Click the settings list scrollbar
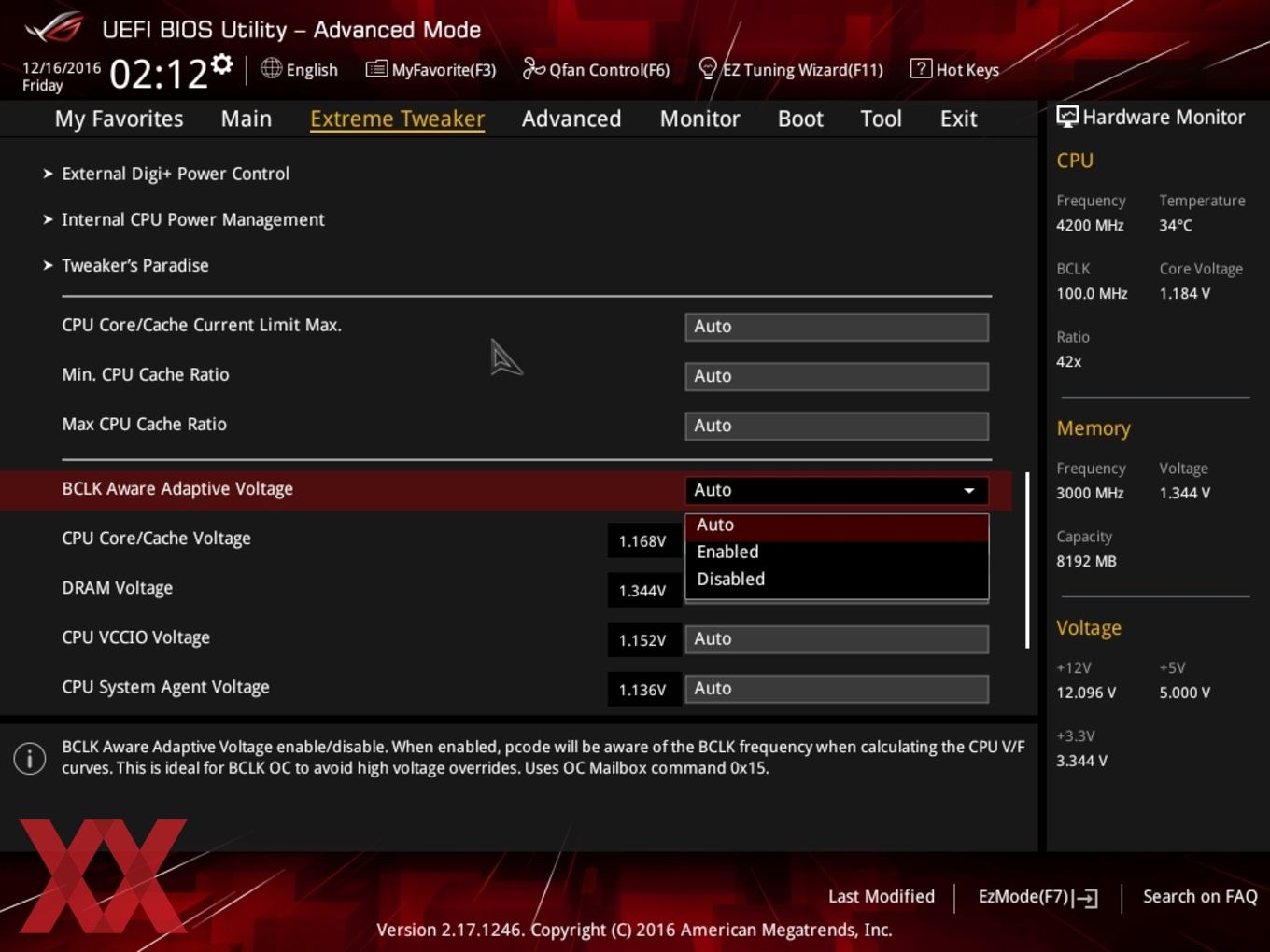Image resolution: width=1270 pixels, height=952 pixels. click(x=1027, y=560)
